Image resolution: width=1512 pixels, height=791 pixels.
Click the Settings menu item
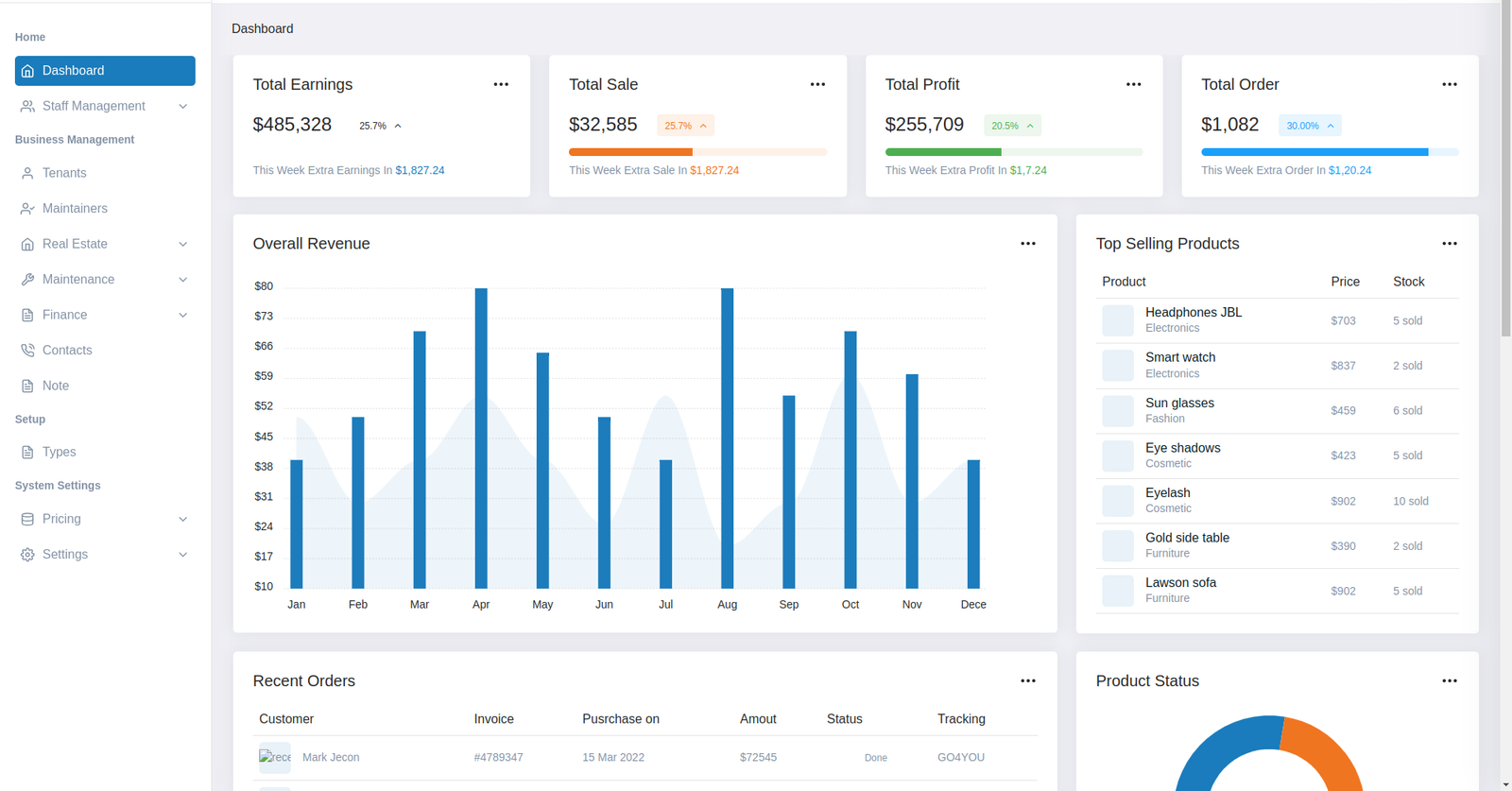tap(65, 555)
